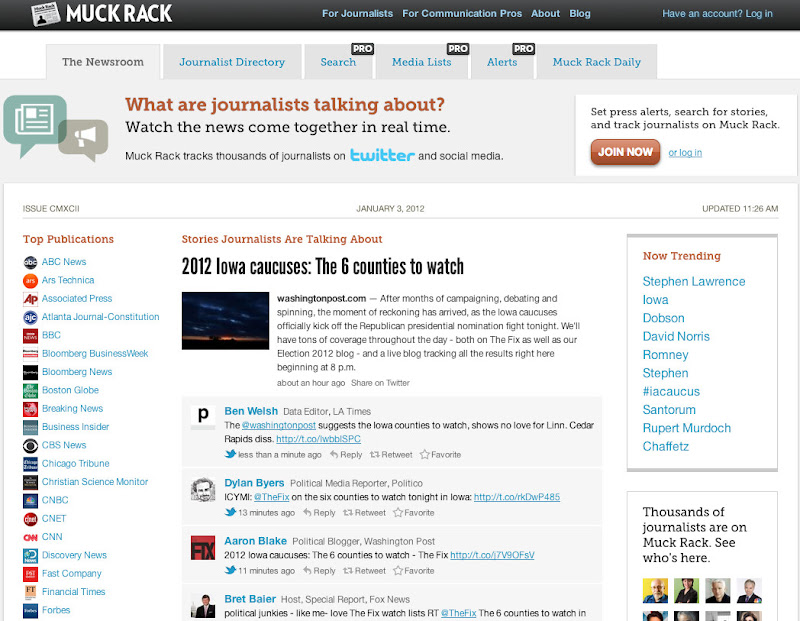Open the Search PRO tab
The height and width of the screenshot is (621, 800).
coord(338,62)
